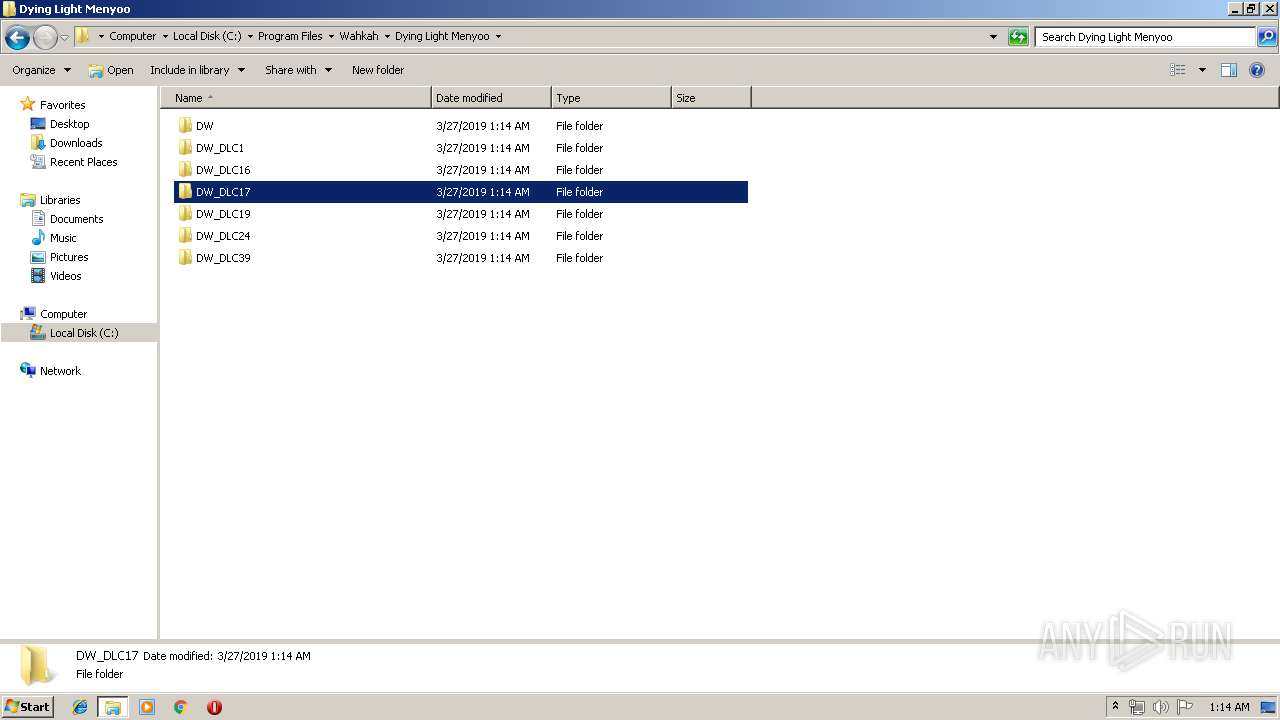Click the Change your view icon
The height and width of the screenshot is (720, 1280).
[x=1178, y=70]
